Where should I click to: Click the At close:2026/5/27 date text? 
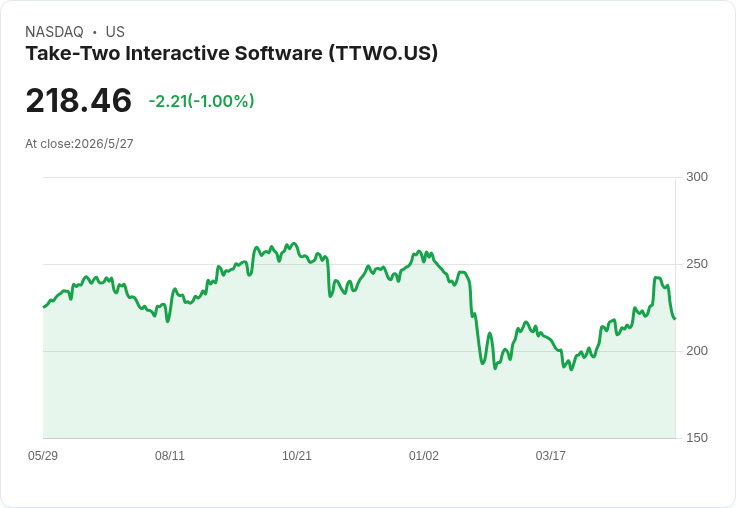[x=79, y=144]
